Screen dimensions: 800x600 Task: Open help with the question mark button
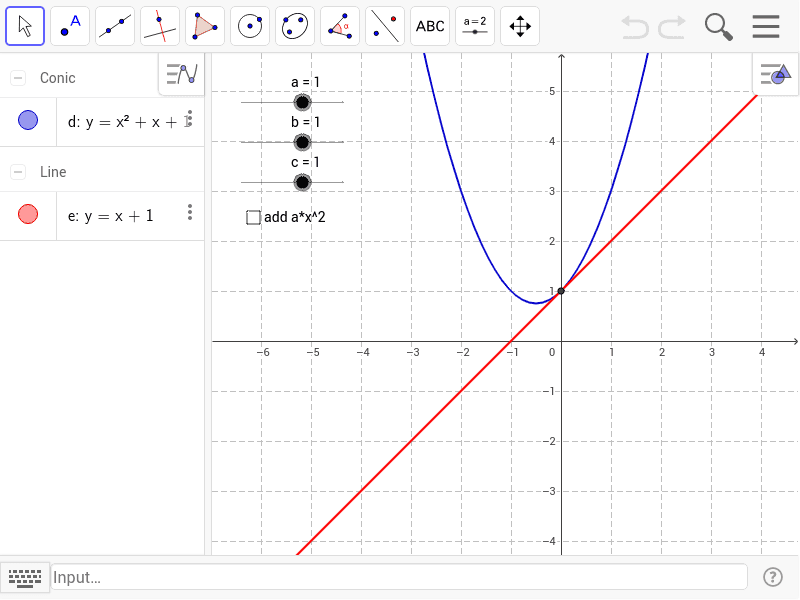coord(773,577)
